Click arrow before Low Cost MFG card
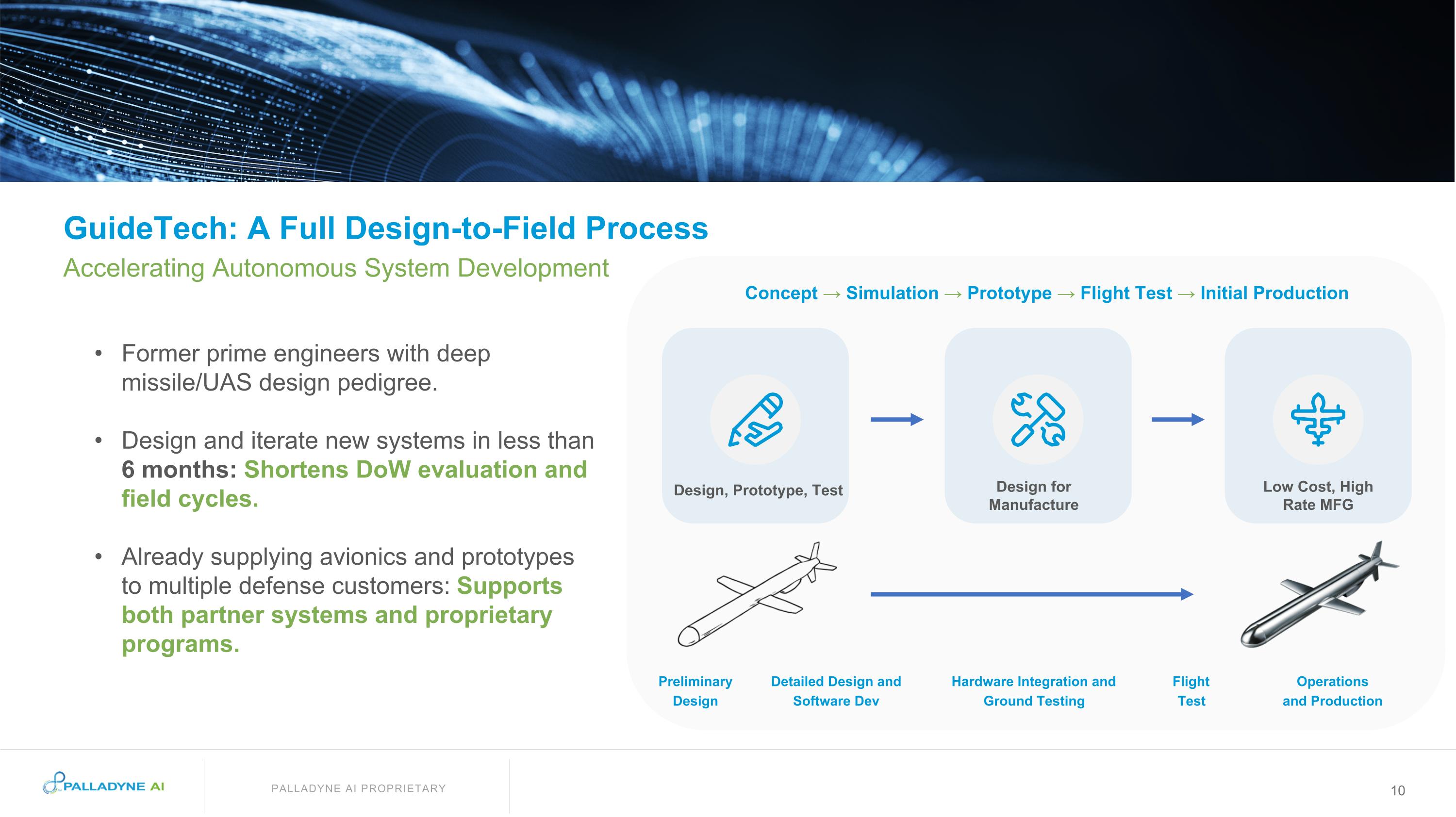The image size is (1456, 817). pos(1177,419)
